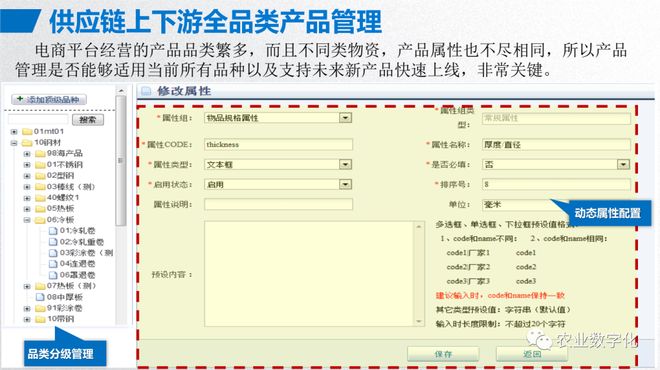Select the 03彩涂卷 tree label

coord(86,253)
